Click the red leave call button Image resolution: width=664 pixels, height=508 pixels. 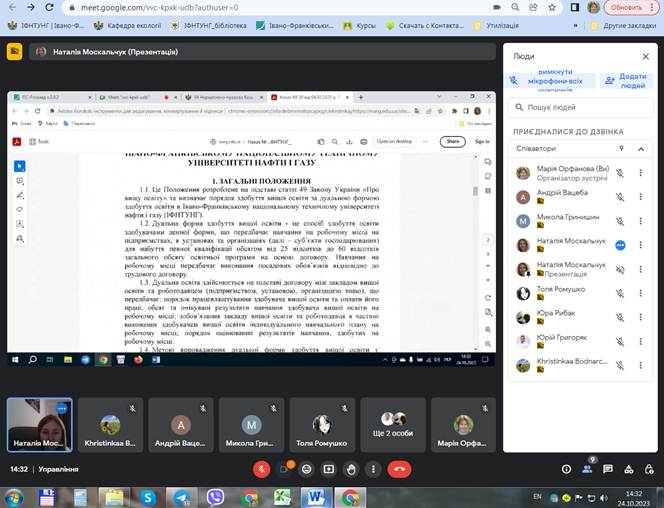pyautogui.click(x=401, y=468)
